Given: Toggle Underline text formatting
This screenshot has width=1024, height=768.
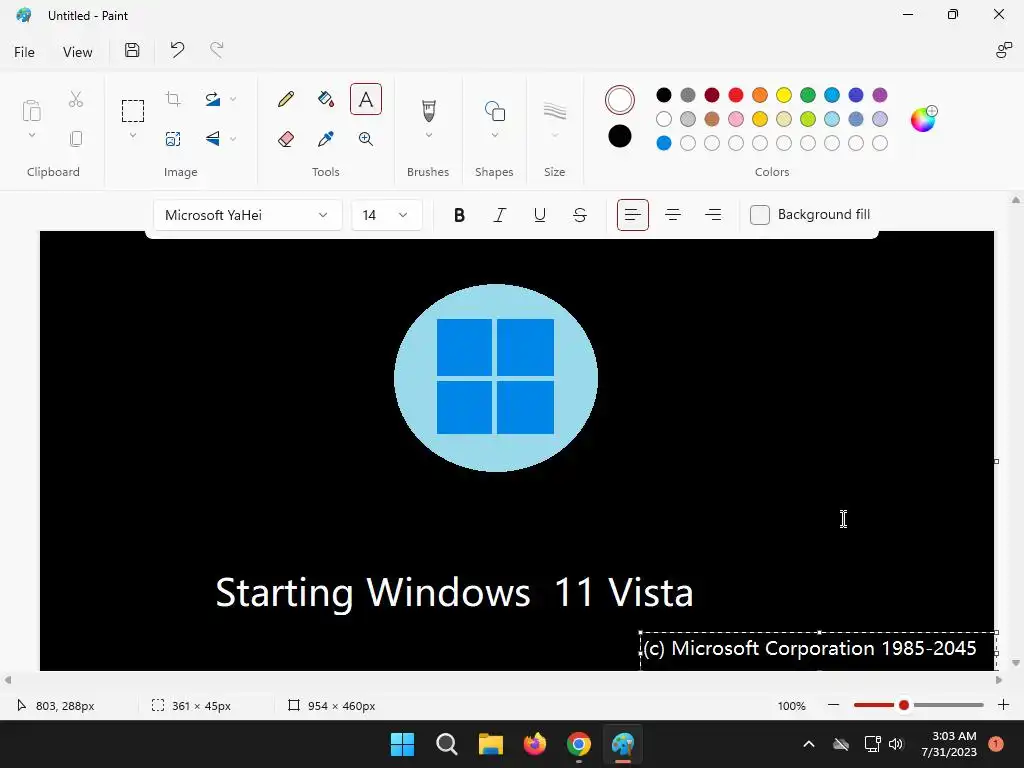Looking at the screenshot, I should pos(539,215).
